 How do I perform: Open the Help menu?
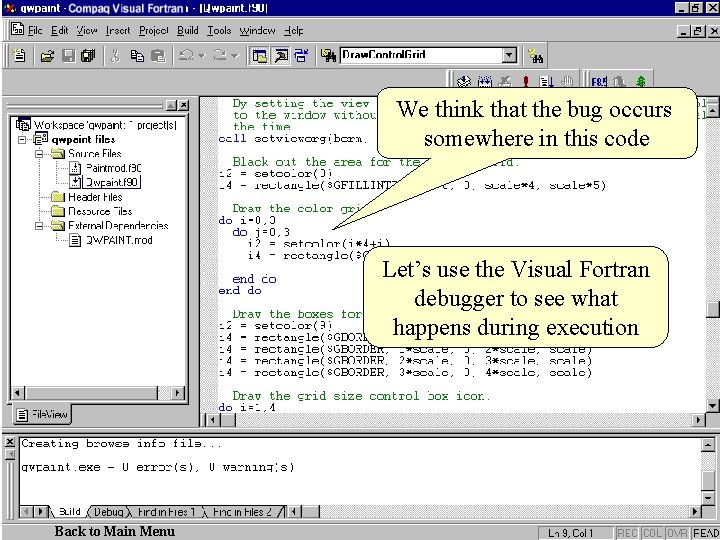click(x=293, y=30)
